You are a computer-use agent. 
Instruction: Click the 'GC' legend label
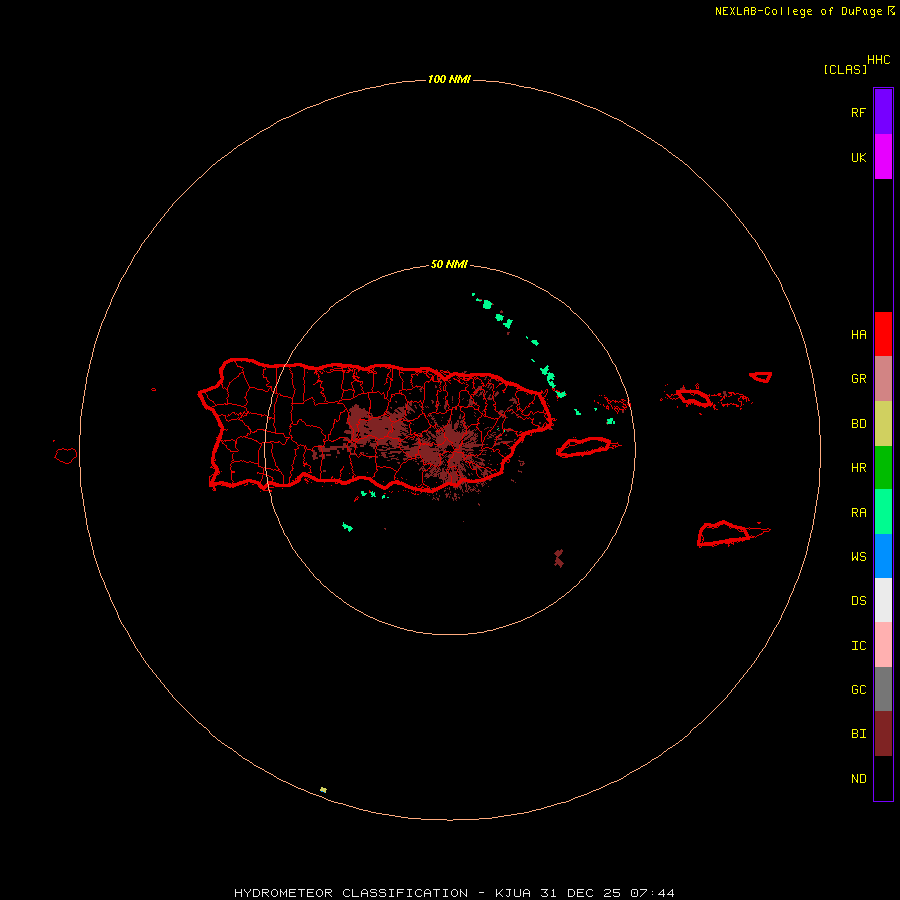pyautogui.click(x=858, y=689)
